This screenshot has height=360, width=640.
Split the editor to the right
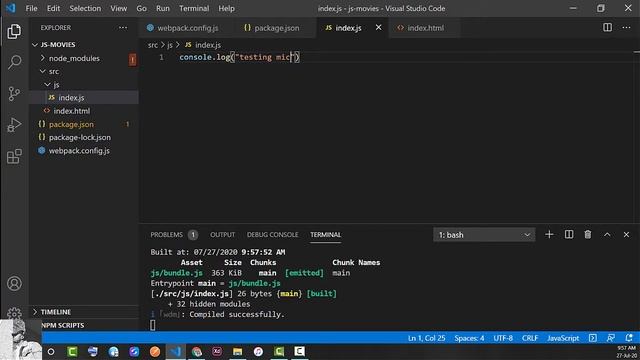click(607, 27)
